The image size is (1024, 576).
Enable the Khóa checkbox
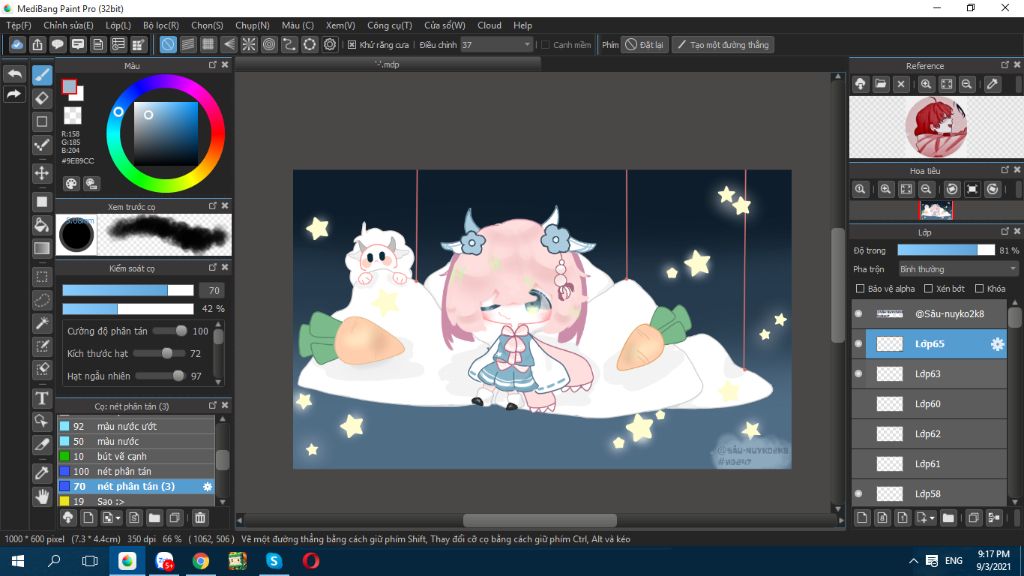coord(979,289)
